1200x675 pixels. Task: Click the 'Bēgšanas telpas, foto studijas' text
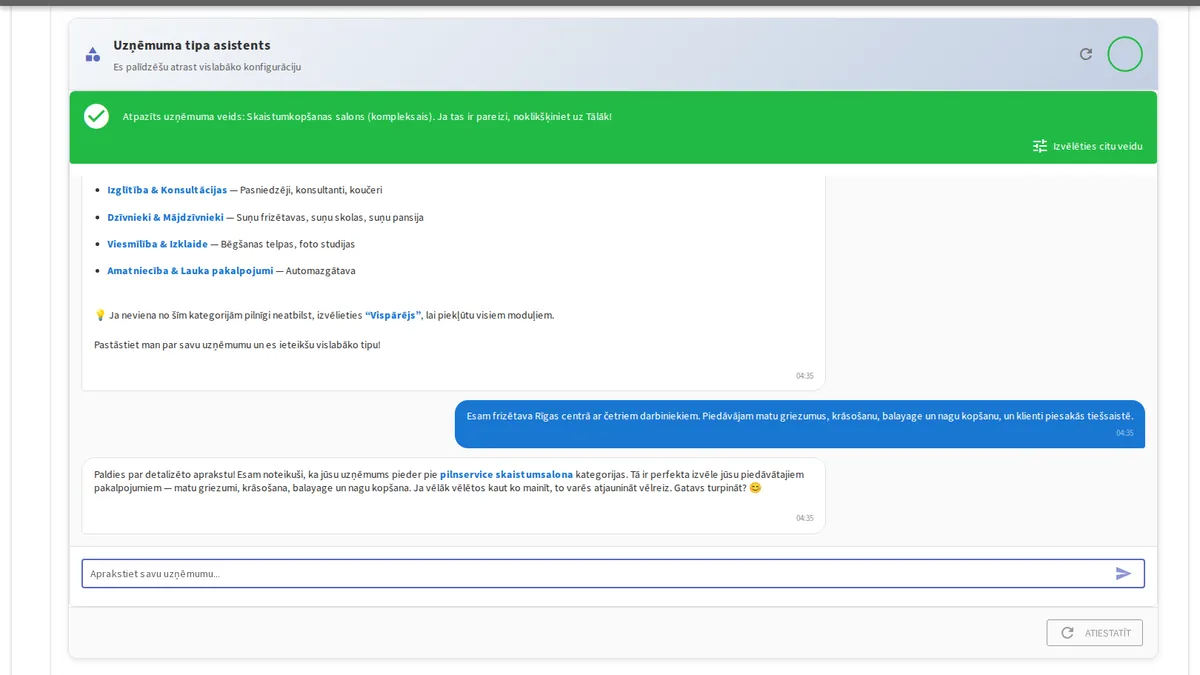(288, 244)
